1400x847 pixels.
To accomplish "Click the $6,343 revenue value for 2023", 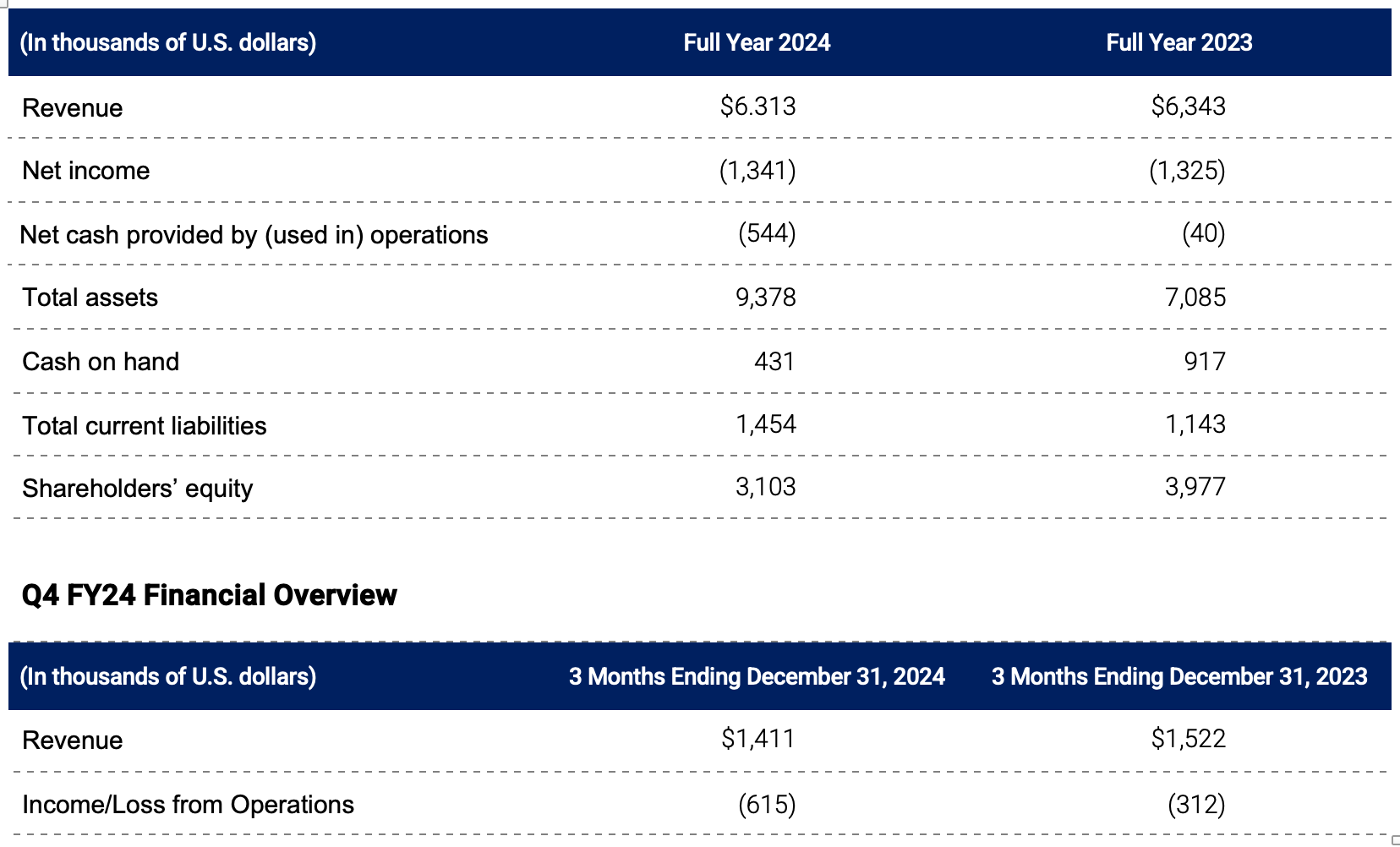I will (1188, 107).
